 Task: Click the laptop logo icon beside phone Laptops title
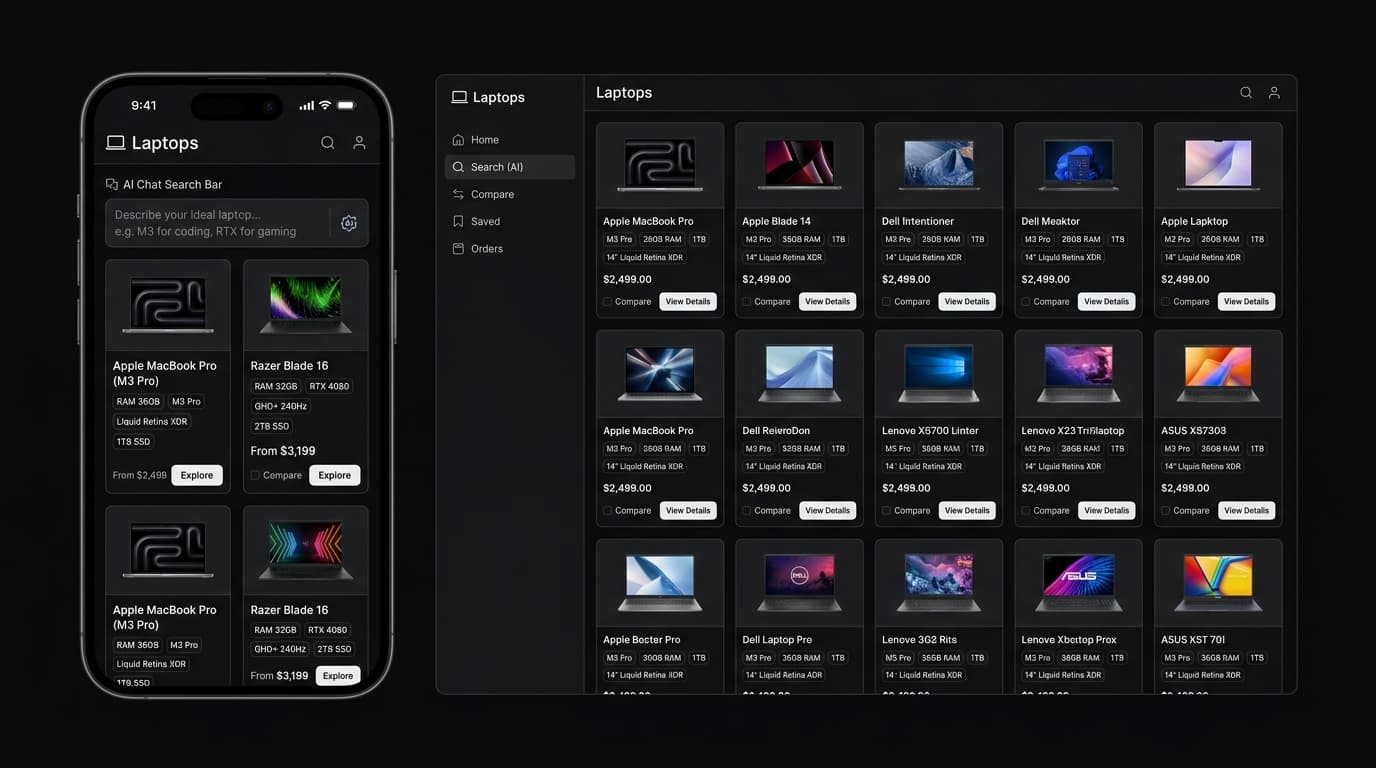[x=116, y=143]
